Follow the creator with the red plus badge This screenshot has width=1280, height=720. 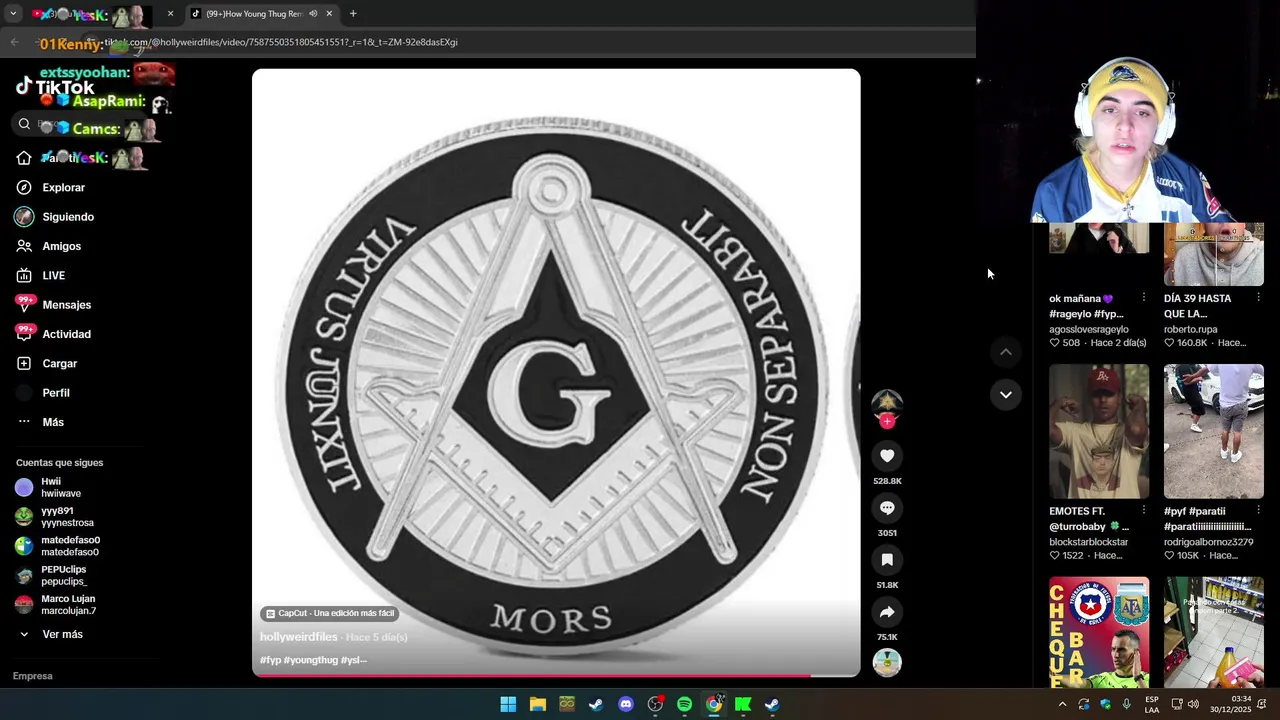pyautogui.click(x=887, y=421)
